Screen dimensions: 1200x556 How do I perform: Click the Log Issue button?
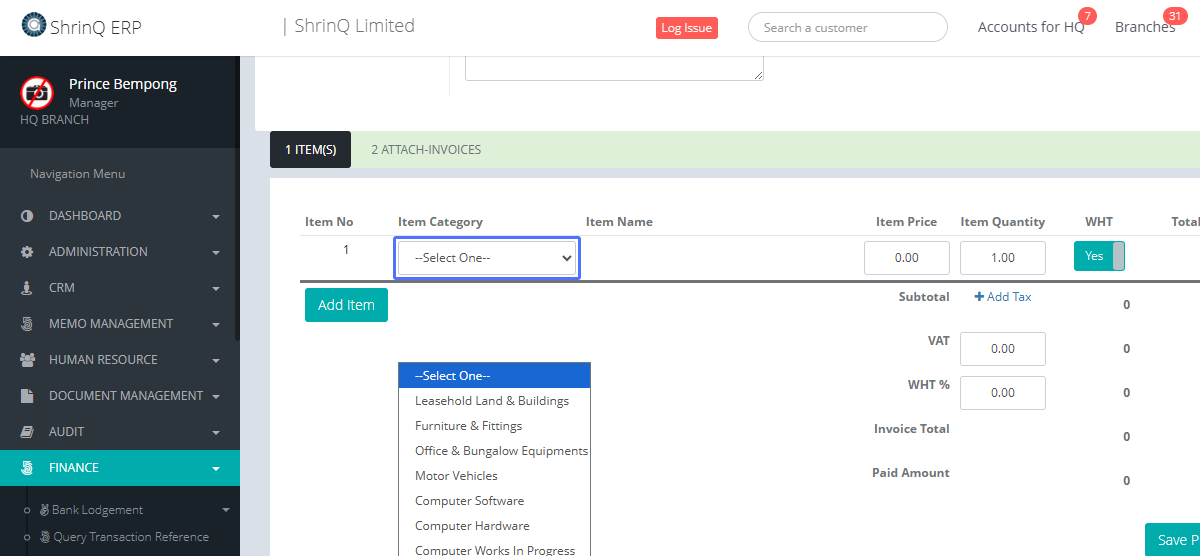coord(686,28)
